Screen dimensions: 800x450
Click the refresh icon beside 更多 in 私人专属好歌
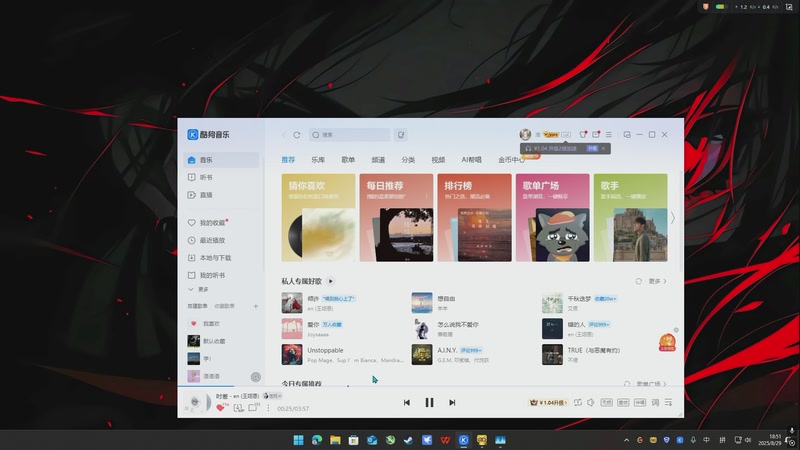click(638, 281)
